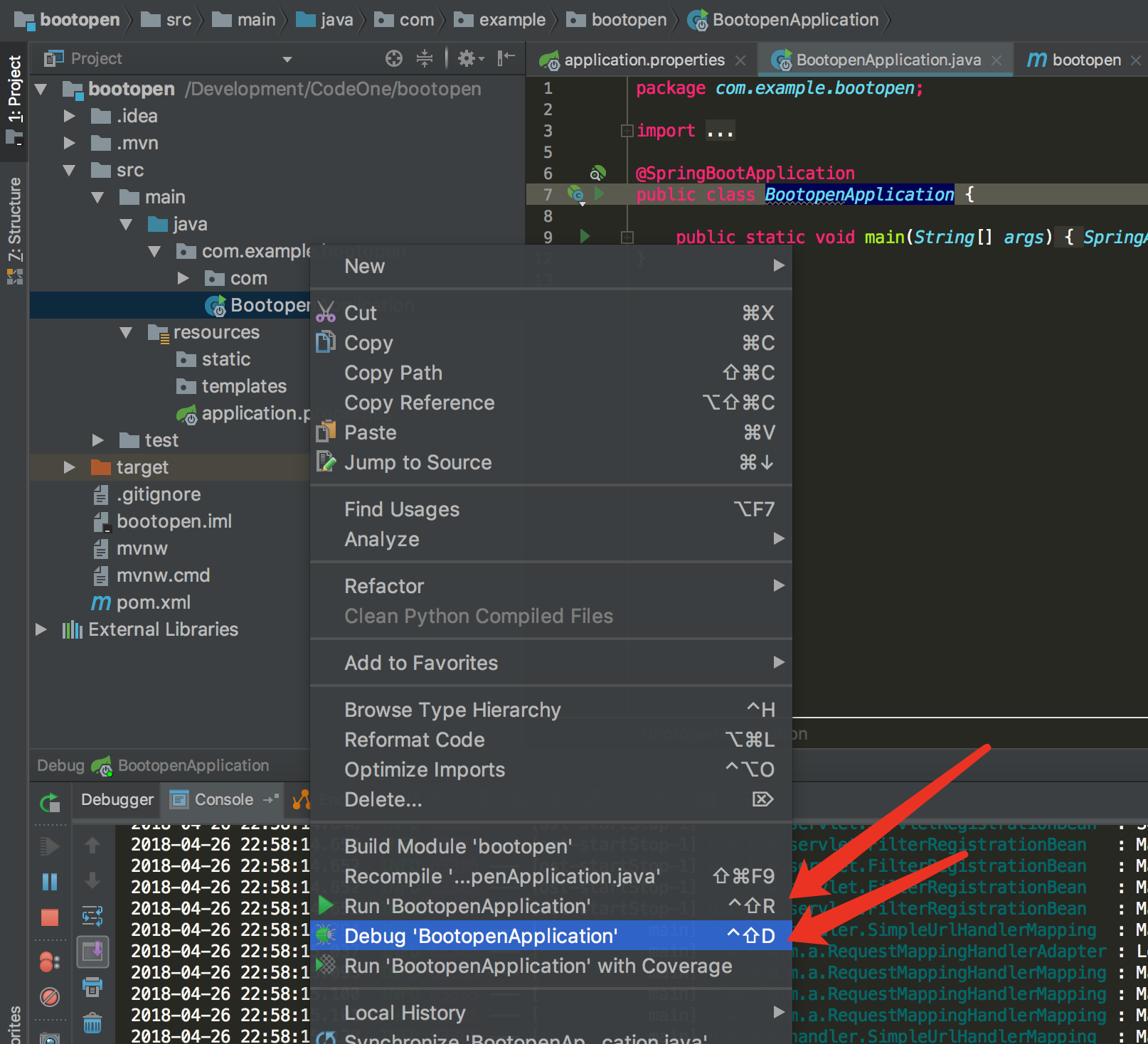Select Build Module 'bootopen'
The image size is (1148, 1044).
point(551,846)
